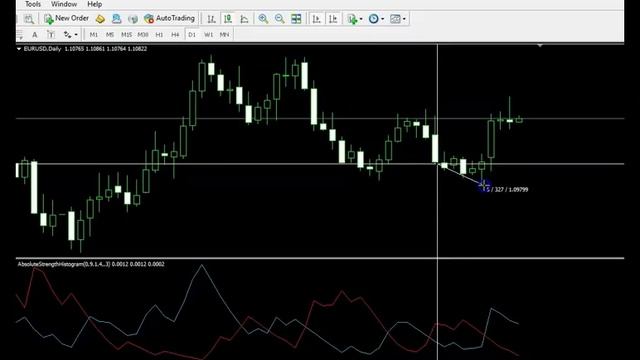This screenshot has width=640, height=360.
Task: Click the crosshair readout '327 / 1.09799'
Action: [511, 189]
